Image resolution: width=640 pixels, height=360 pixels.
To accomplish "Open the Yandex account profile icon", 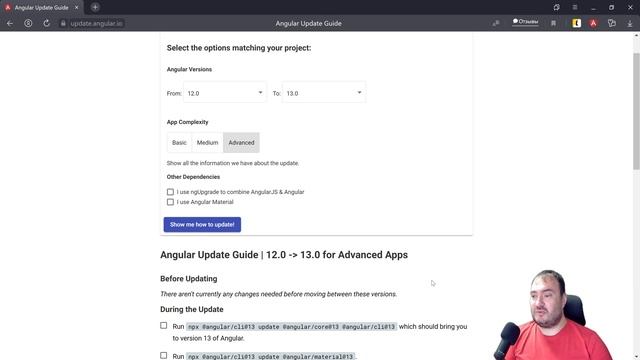I will [x=28, y=23].
